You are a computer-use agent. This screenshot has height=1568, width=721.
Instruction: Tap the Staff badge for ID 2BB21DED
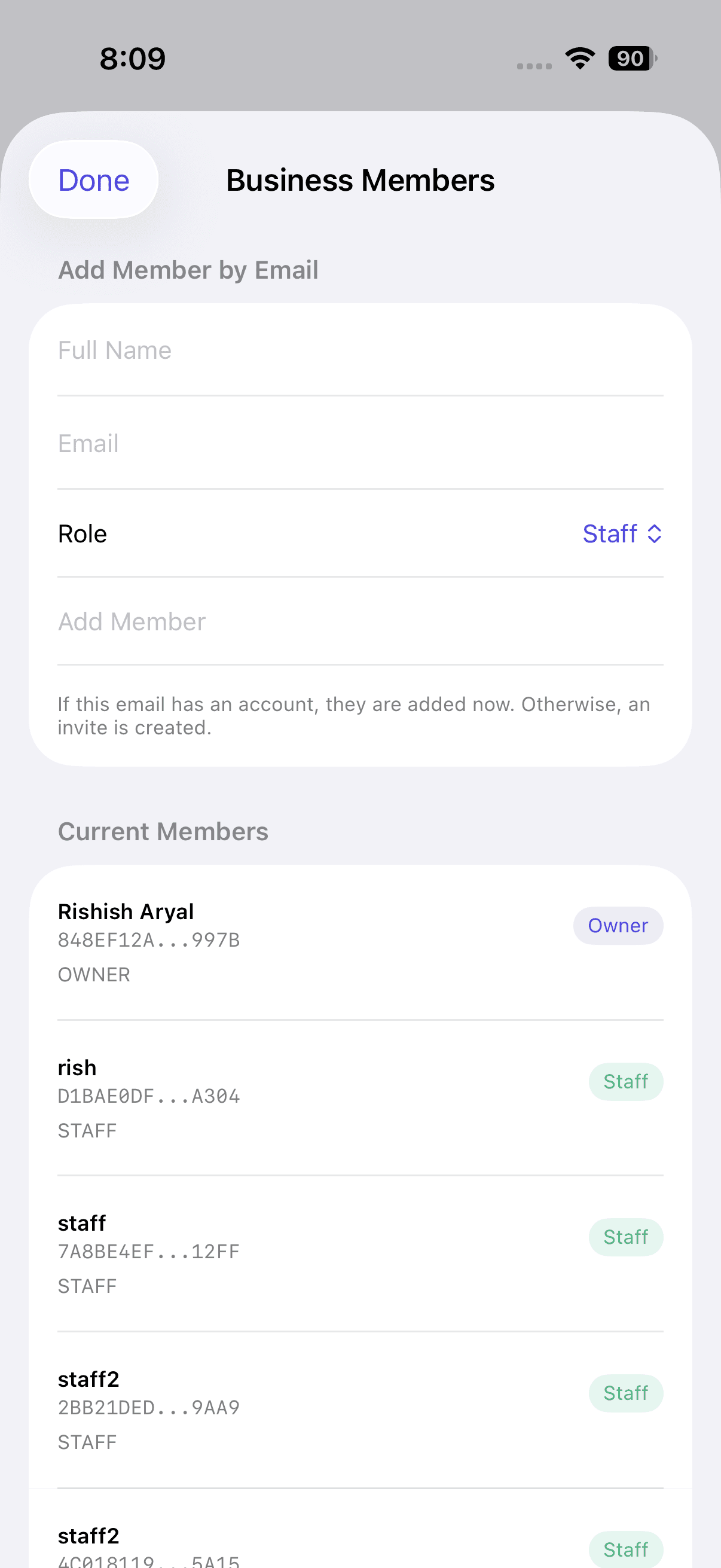coord(625,1393)
